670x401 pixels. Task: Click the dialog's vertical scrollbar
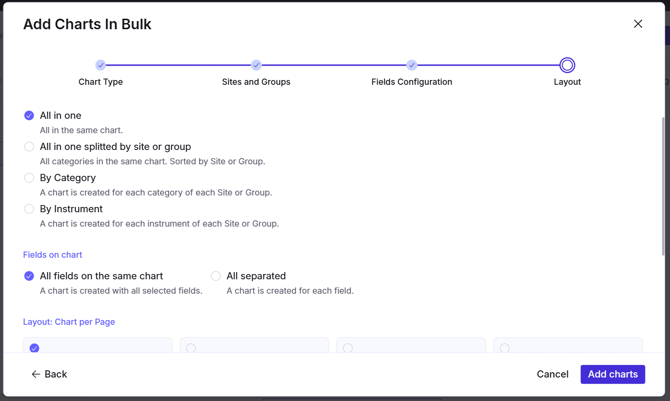coord(663,186)
